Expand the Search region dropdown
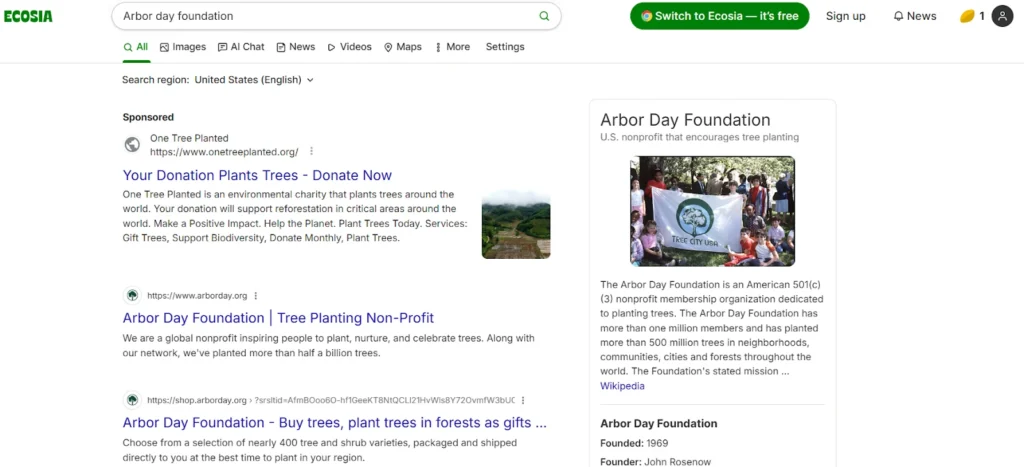 tap(254, 80)
